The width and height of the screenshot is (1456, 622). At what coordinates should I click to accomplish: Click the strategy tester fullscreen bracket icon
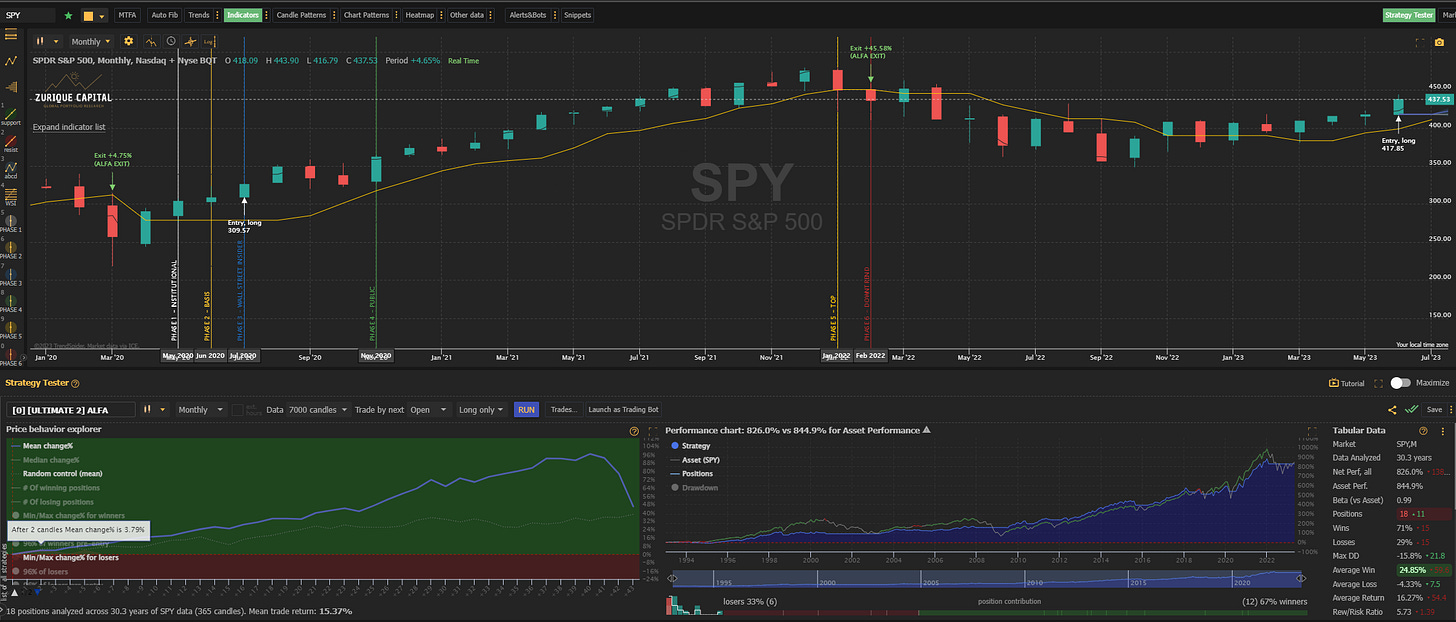pos(1379,383)
